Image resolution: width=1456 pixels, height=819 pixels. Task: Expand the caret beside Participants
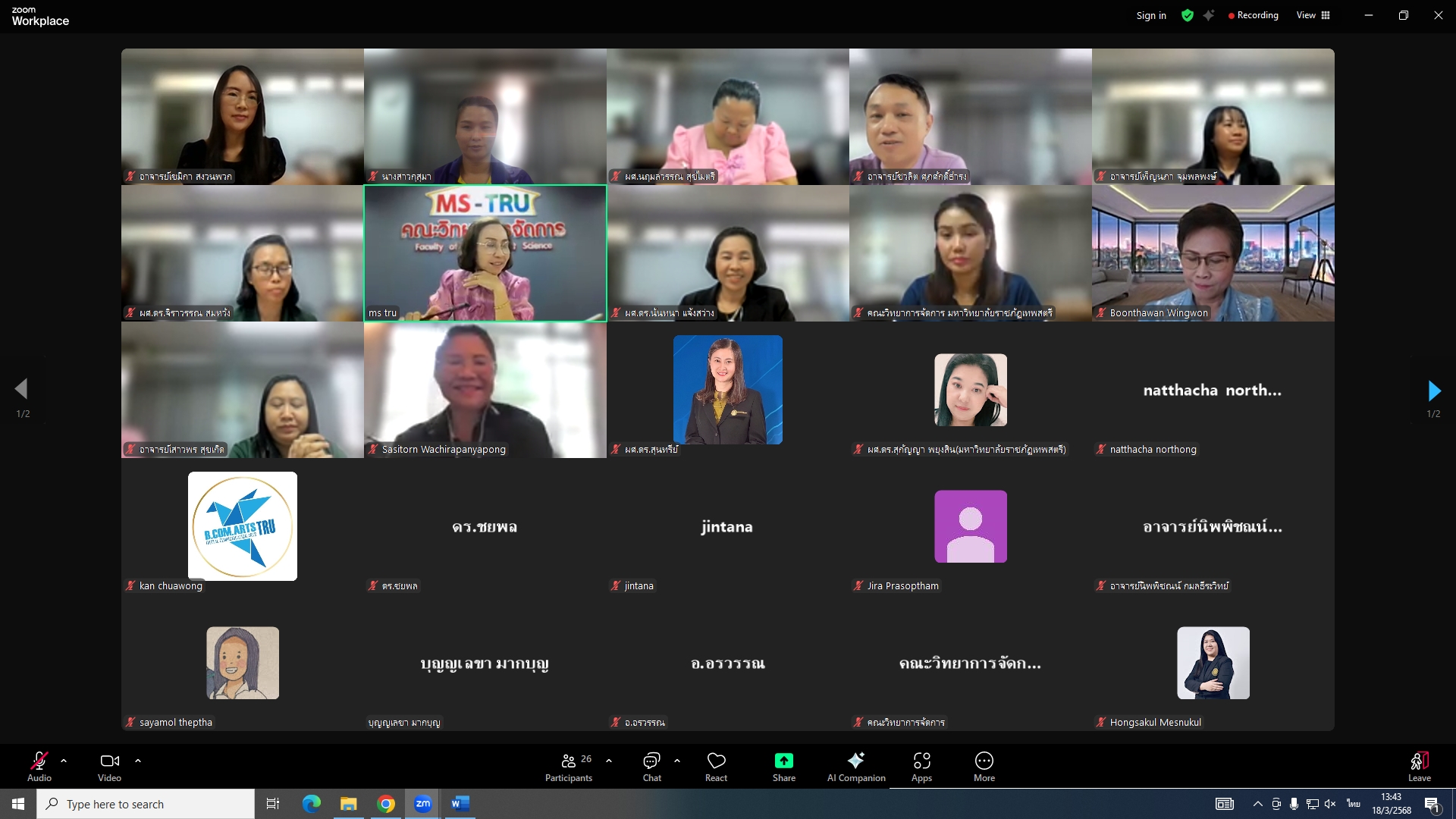point(609,761)
